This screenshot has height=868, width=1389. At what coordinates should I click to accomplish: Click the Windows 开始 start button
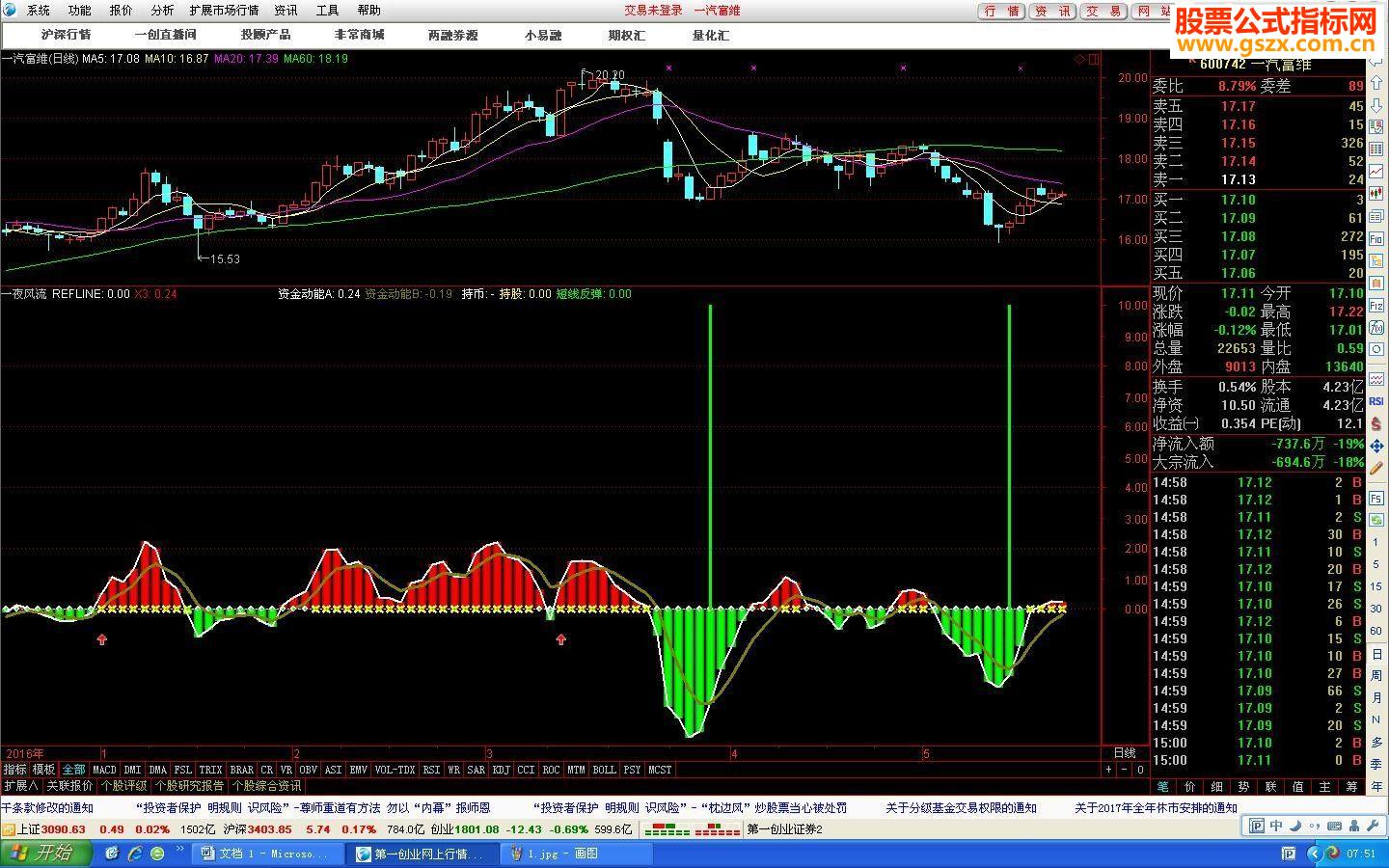coord(45,854)
